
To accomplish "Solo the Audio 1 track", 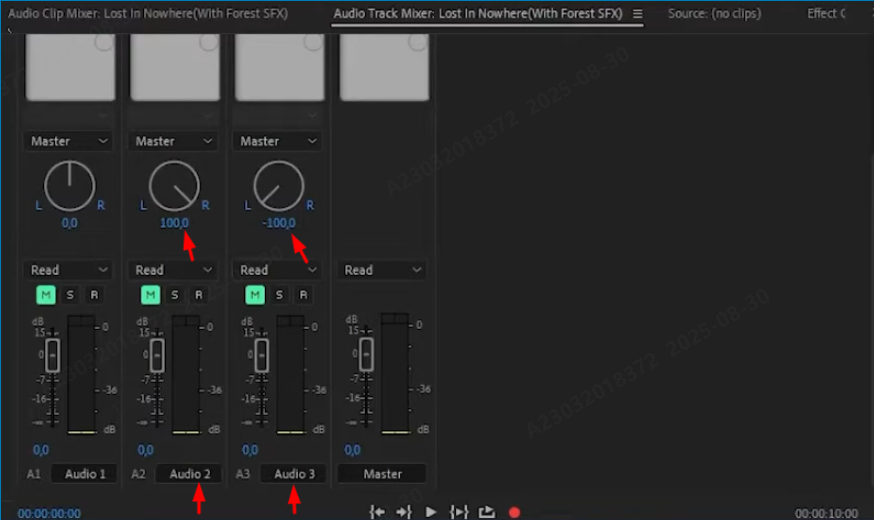I will [70, 295].
